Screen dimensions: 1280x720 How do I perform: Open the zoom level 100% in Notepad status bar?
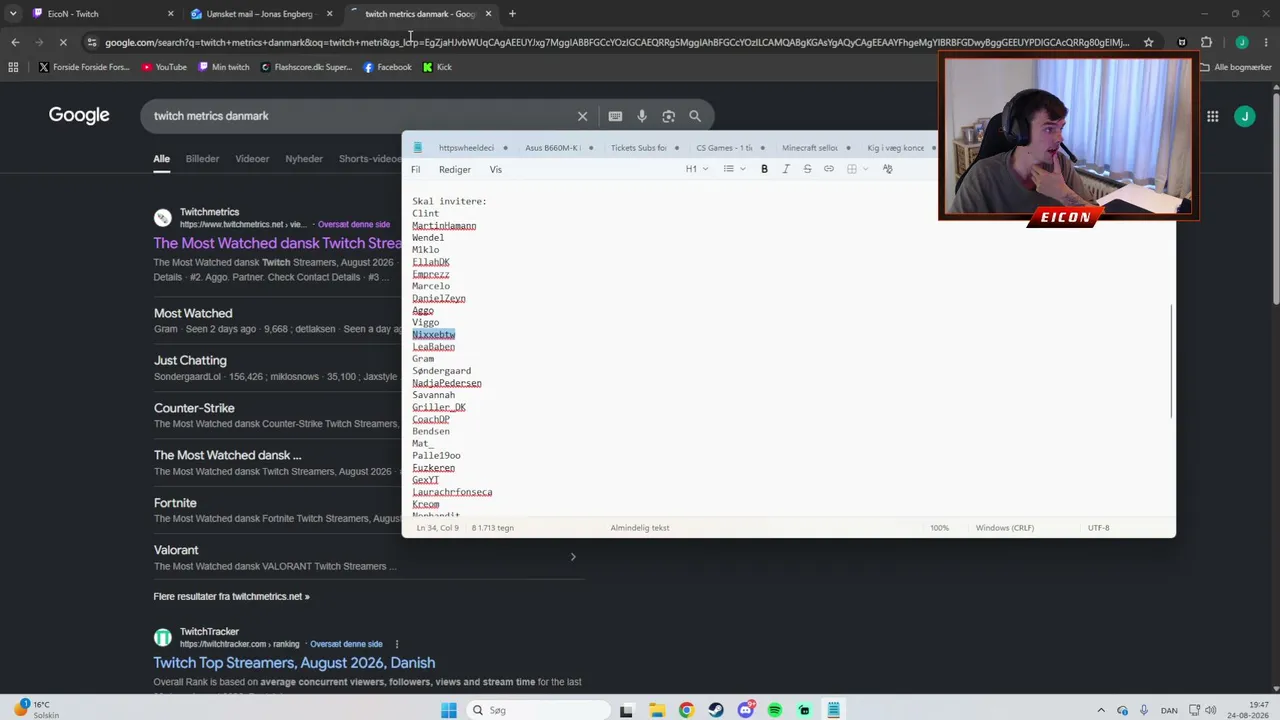940,528
